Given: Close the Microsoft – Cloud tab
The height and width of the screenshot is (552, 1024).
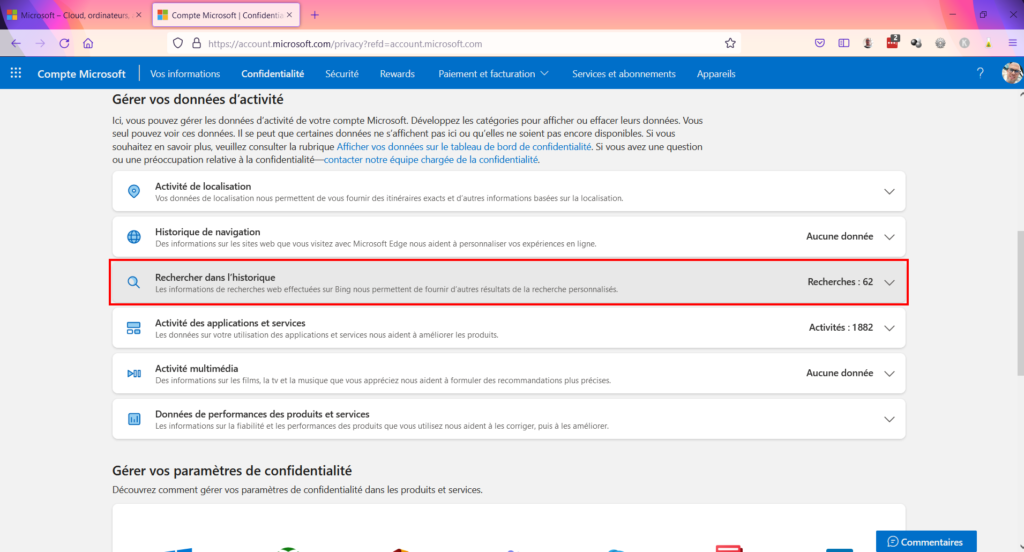Looking at the screenshot, I should coord(138,14).
